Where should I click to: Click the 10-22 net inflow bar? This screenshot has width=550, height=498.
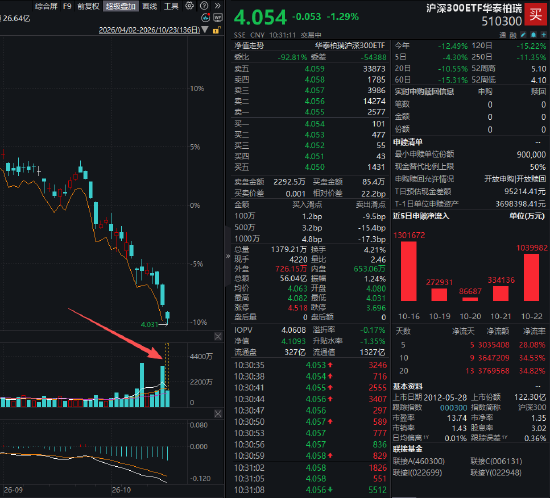[531, 277]
